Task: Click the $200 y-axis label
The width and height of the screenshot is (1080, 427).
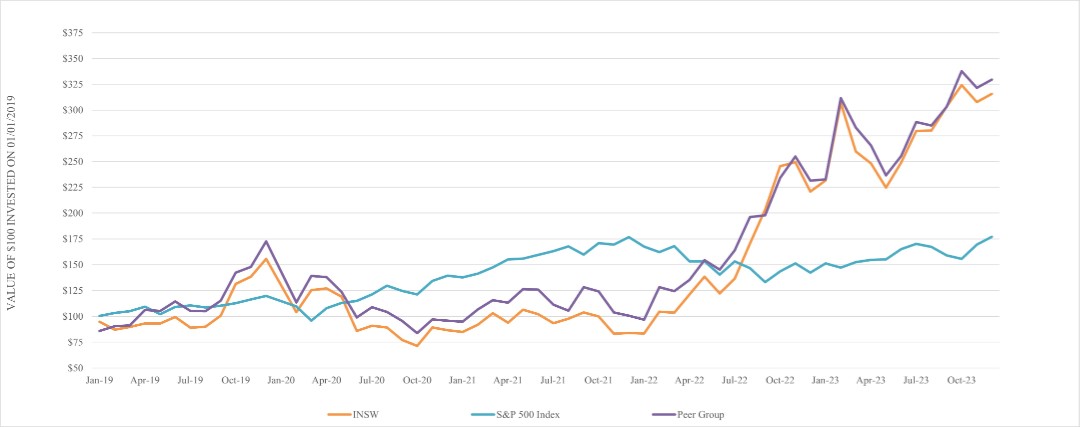Action: coord(73,213)
